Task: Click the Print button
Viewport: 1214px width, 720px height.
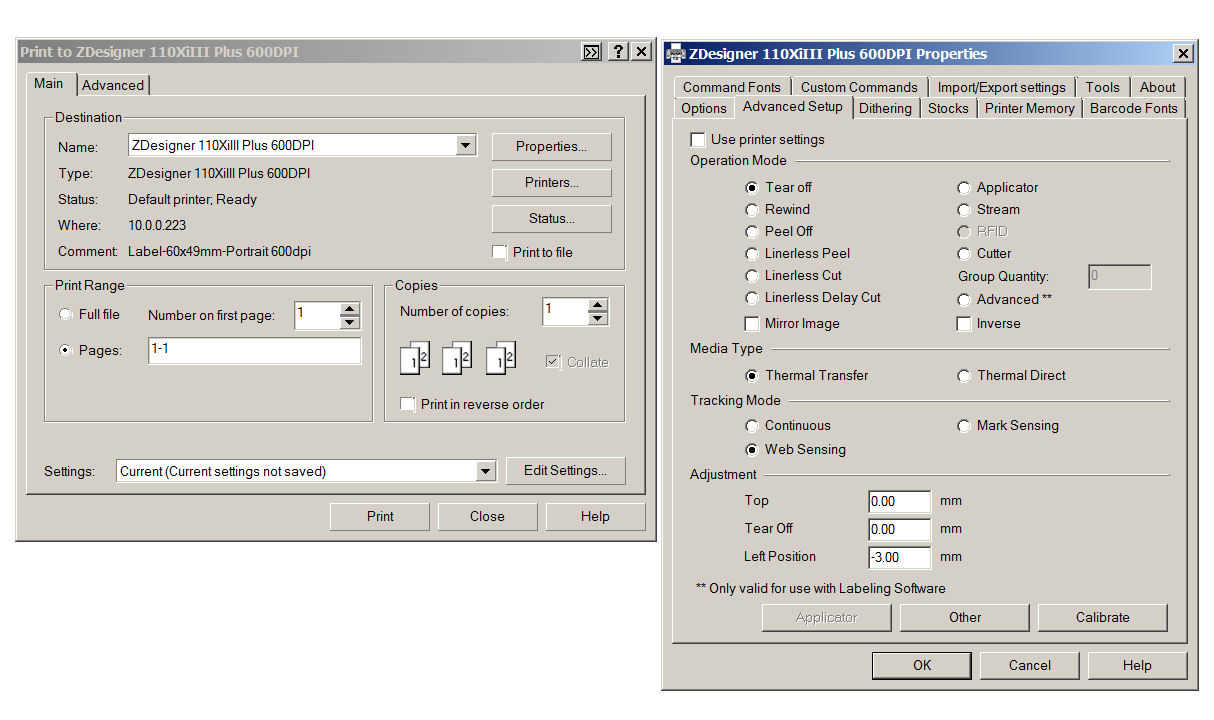Action: click(380, 516)
